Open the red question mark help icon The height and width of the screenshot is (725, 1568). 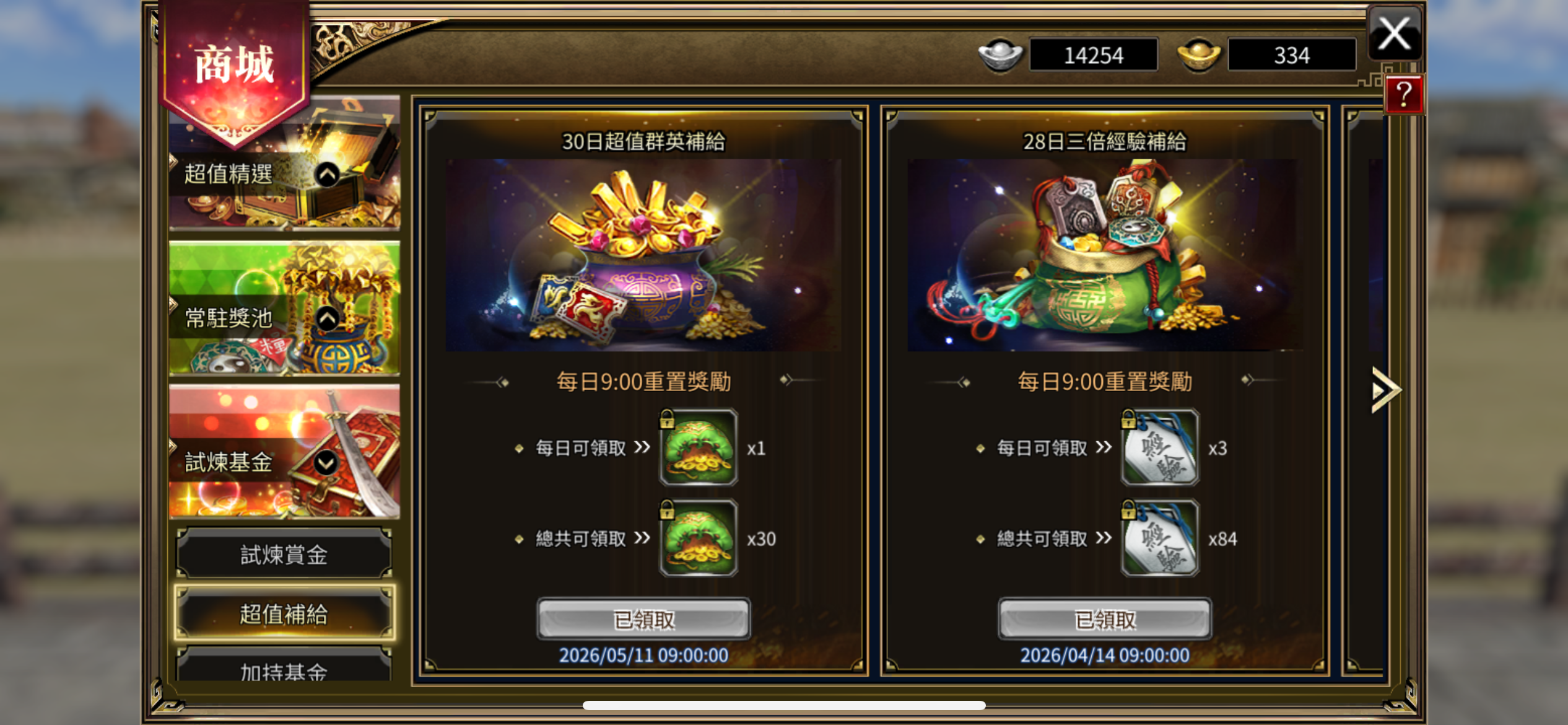coord(1403,95)
